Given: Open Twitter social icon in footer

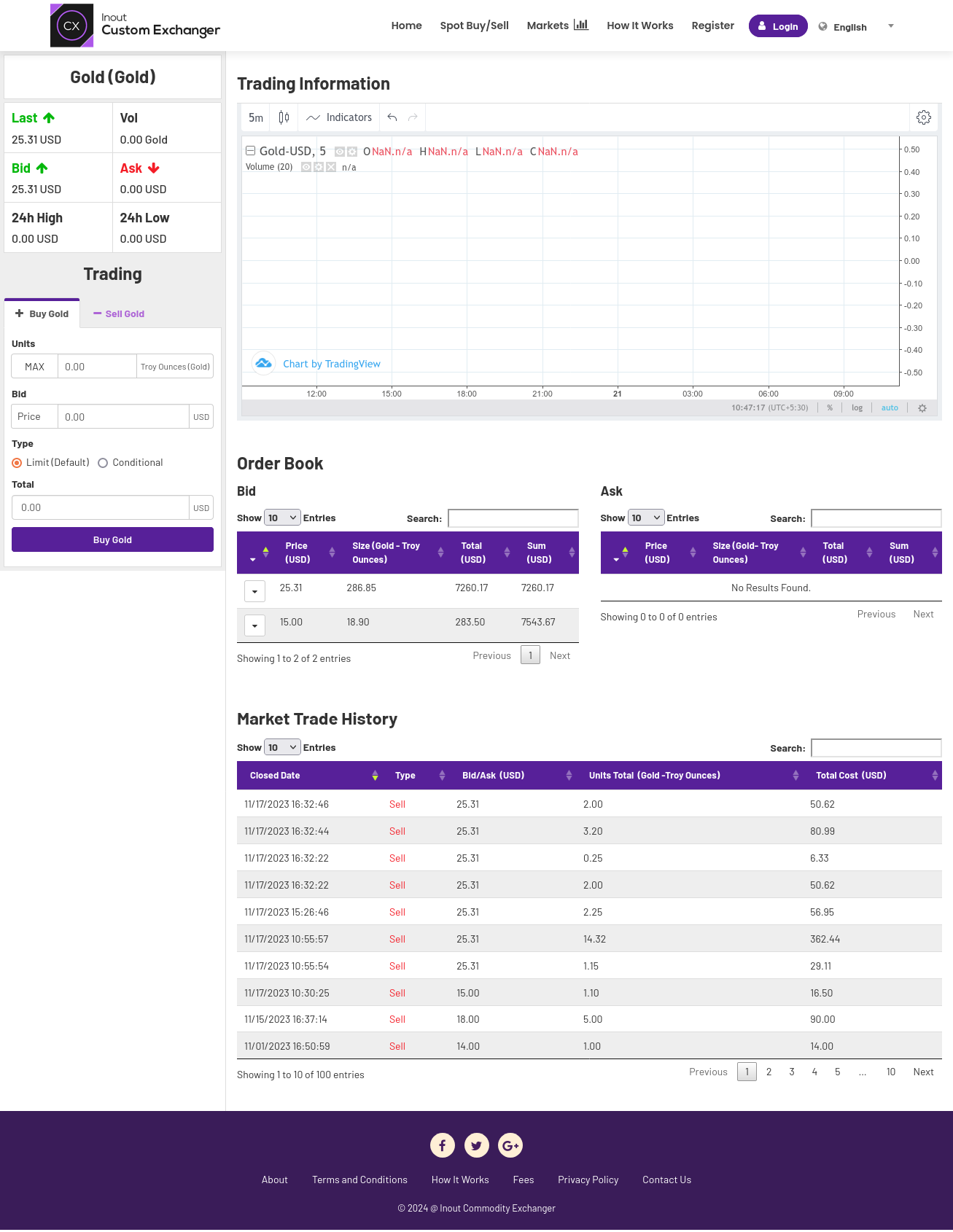Looking at the screenshot, I should tap(476, 1145).
